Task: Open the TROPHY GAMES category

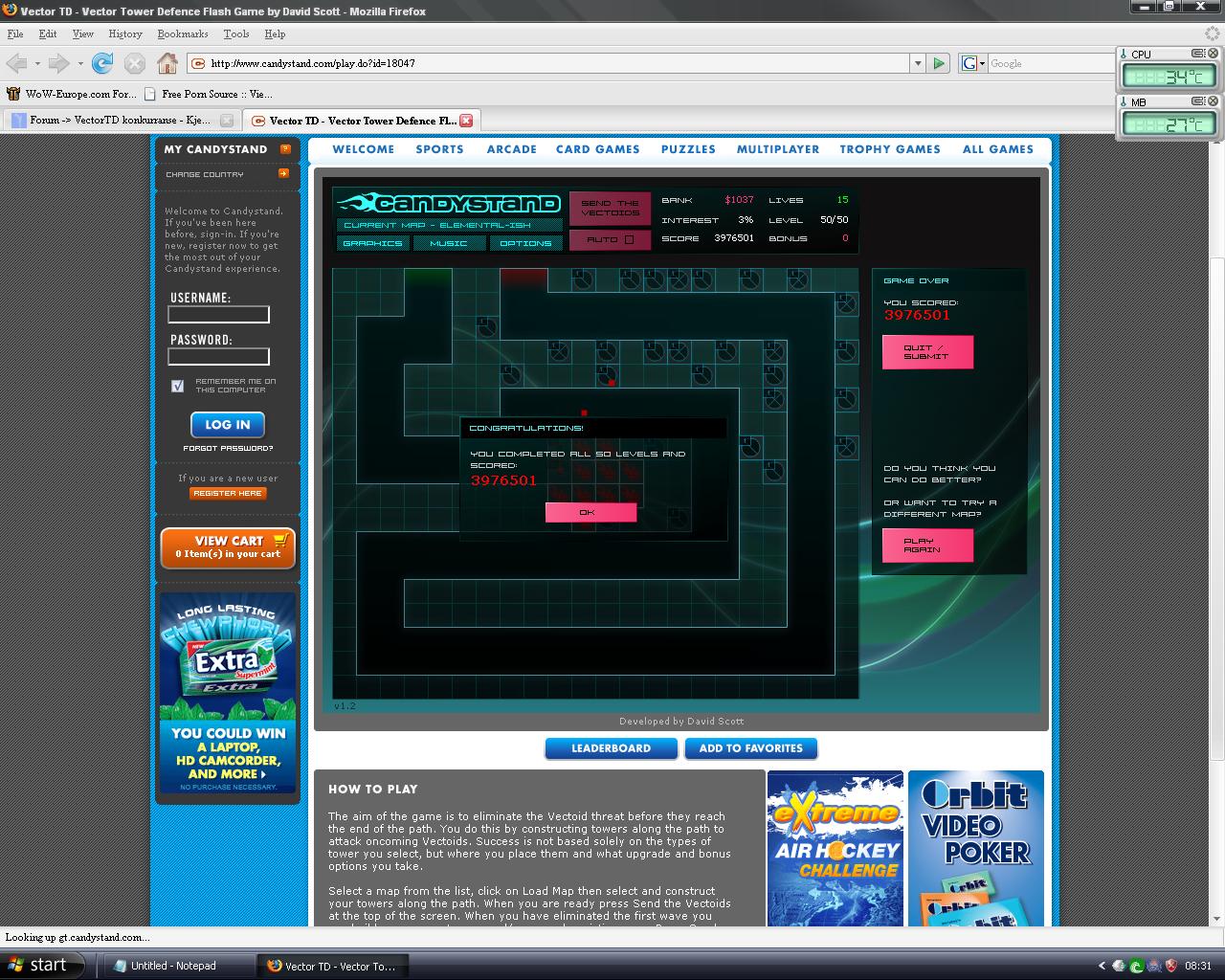Action: tap(890, 149)
